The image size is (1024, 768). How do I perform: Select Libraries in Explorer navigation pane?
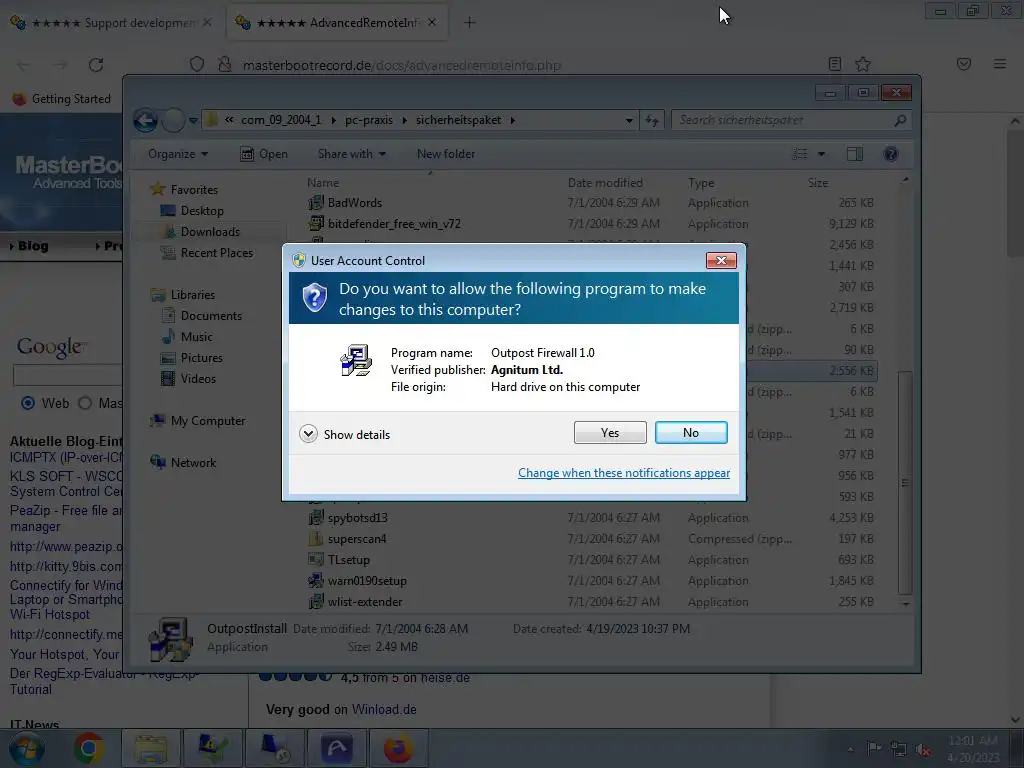point(193,295)
